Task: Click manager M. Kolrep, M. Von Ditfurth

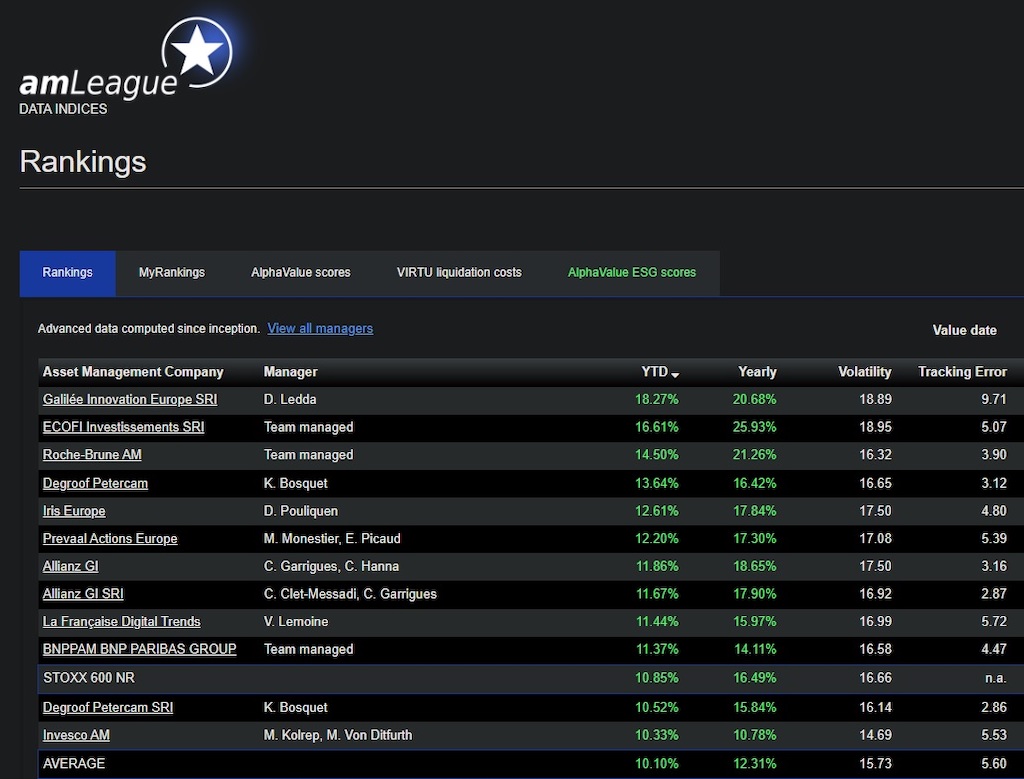Action: click(338, 735)
